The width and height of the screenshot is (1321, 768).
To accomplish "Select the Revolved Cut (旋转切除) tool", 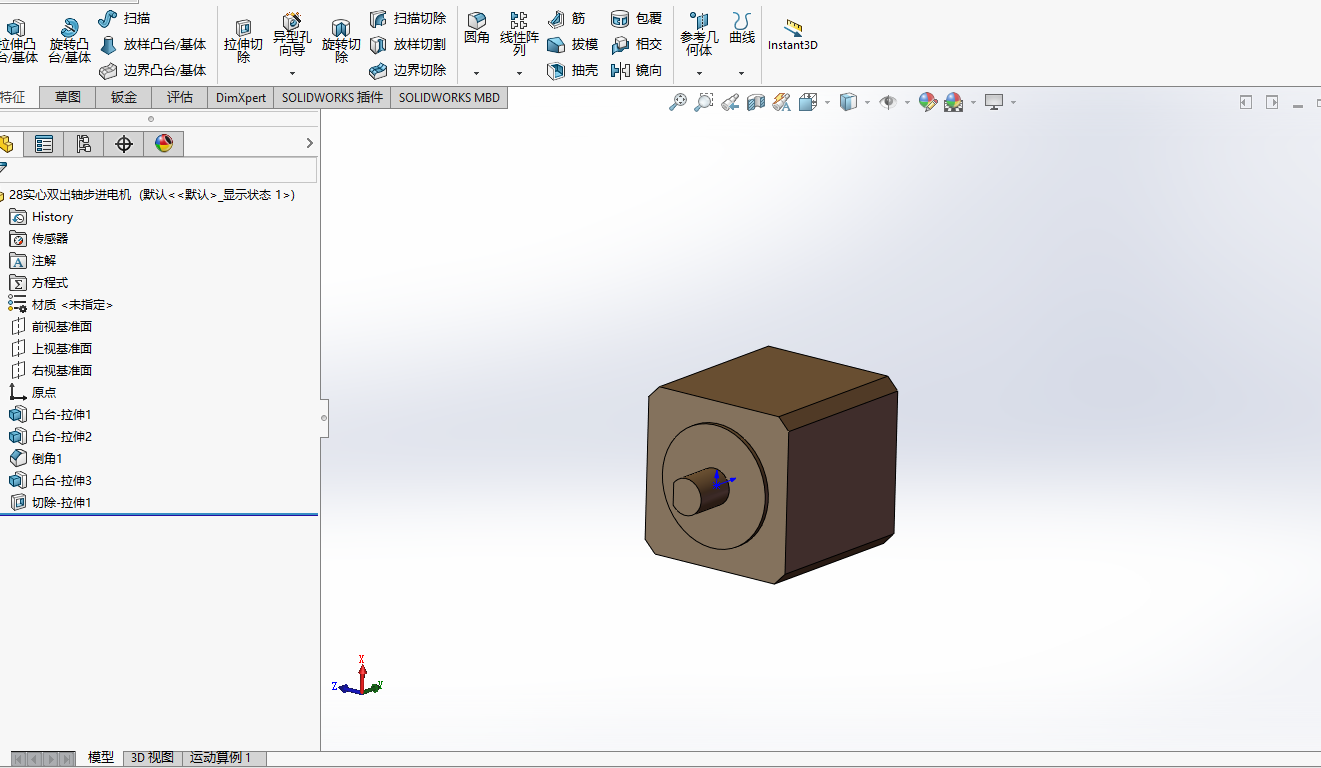I will (x=341, y=40).
